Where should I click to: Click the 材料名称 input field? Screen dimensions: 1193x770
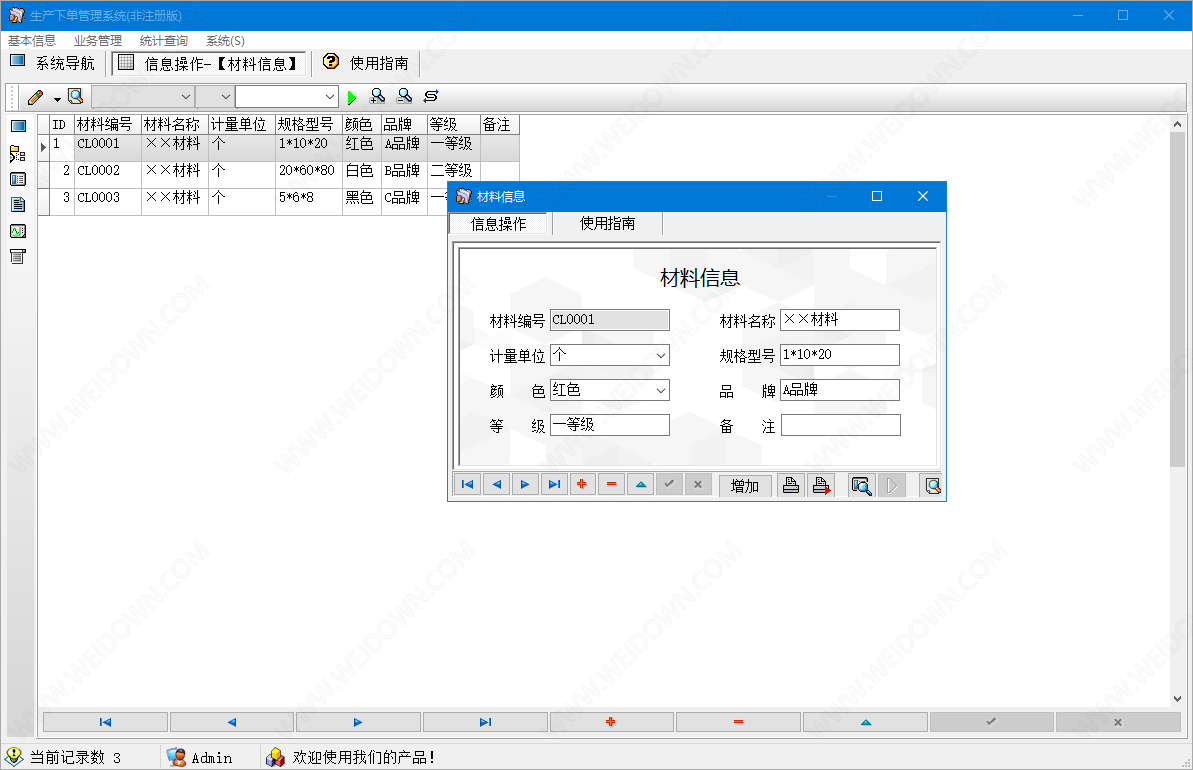840,320
